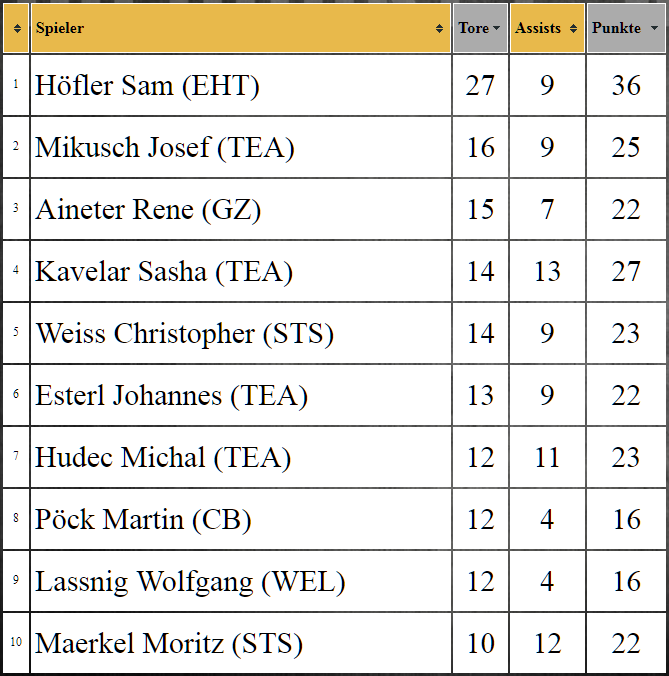Select player Höfler Sam (EHT)
This screenshot has height=676, width=669.
(x=147, y=85)
